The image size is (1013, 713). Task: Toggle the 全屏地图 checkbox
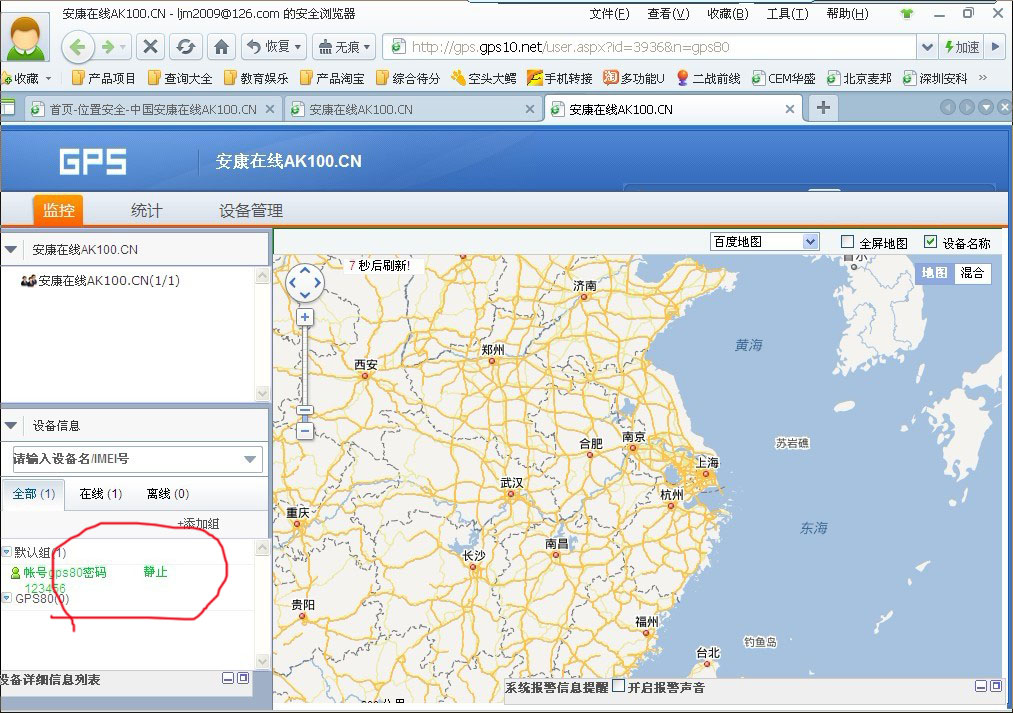point(847,242)
